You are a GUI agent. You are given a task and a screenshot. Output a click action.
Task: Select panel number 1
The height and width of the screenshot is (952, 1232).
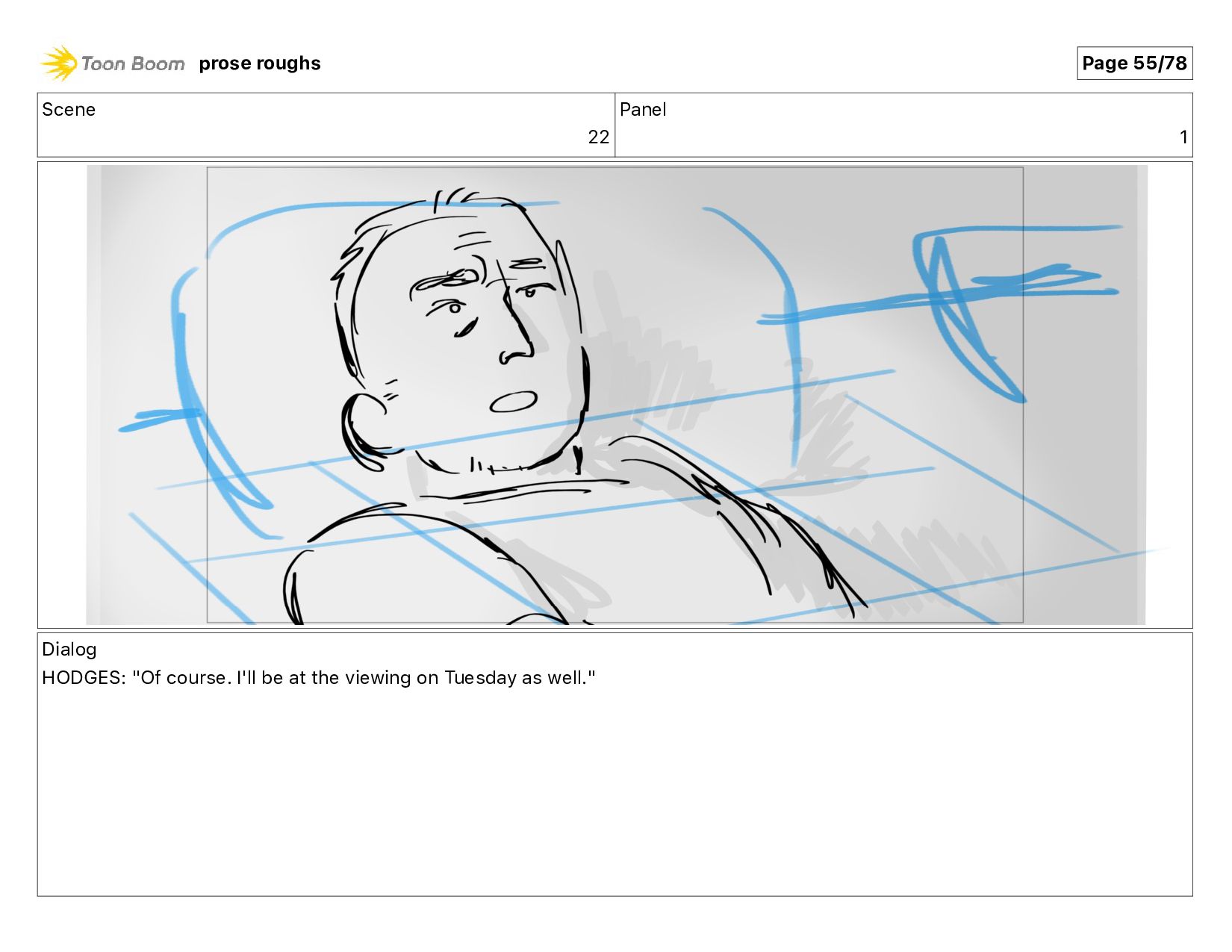pyautogui.click(x=1183, y=137)
